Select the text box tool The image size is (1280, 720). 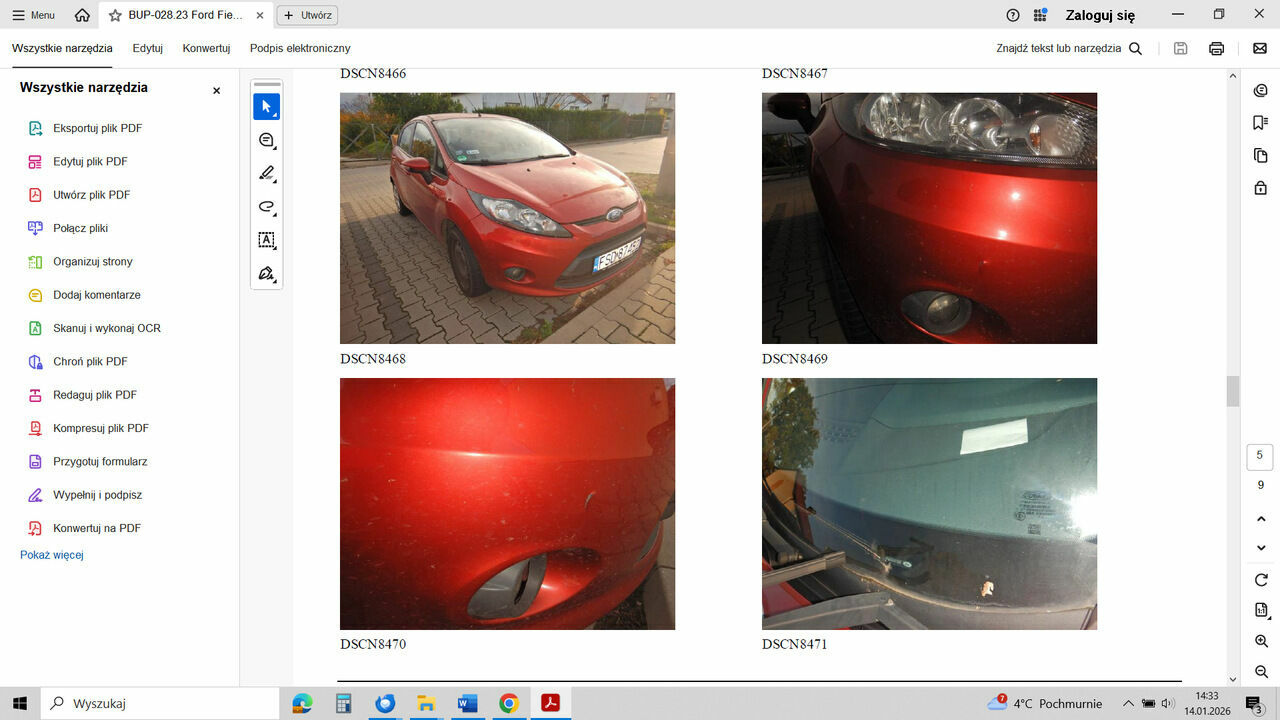[x=266, y=240]
